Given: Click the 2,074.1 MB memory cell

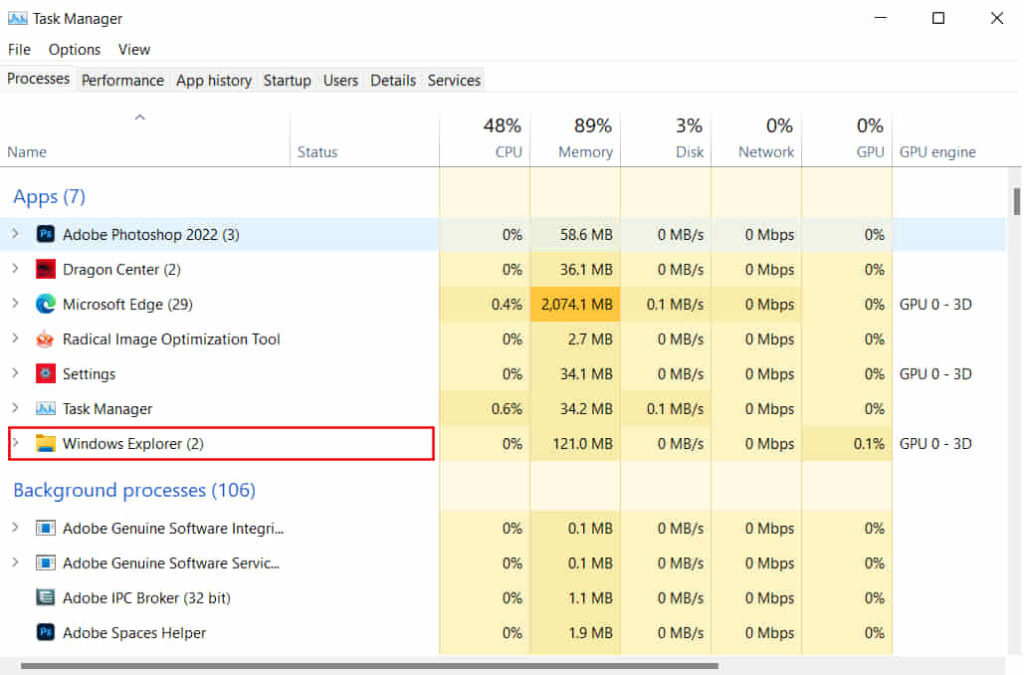Looking at the screenshot, I should (575, 304).
